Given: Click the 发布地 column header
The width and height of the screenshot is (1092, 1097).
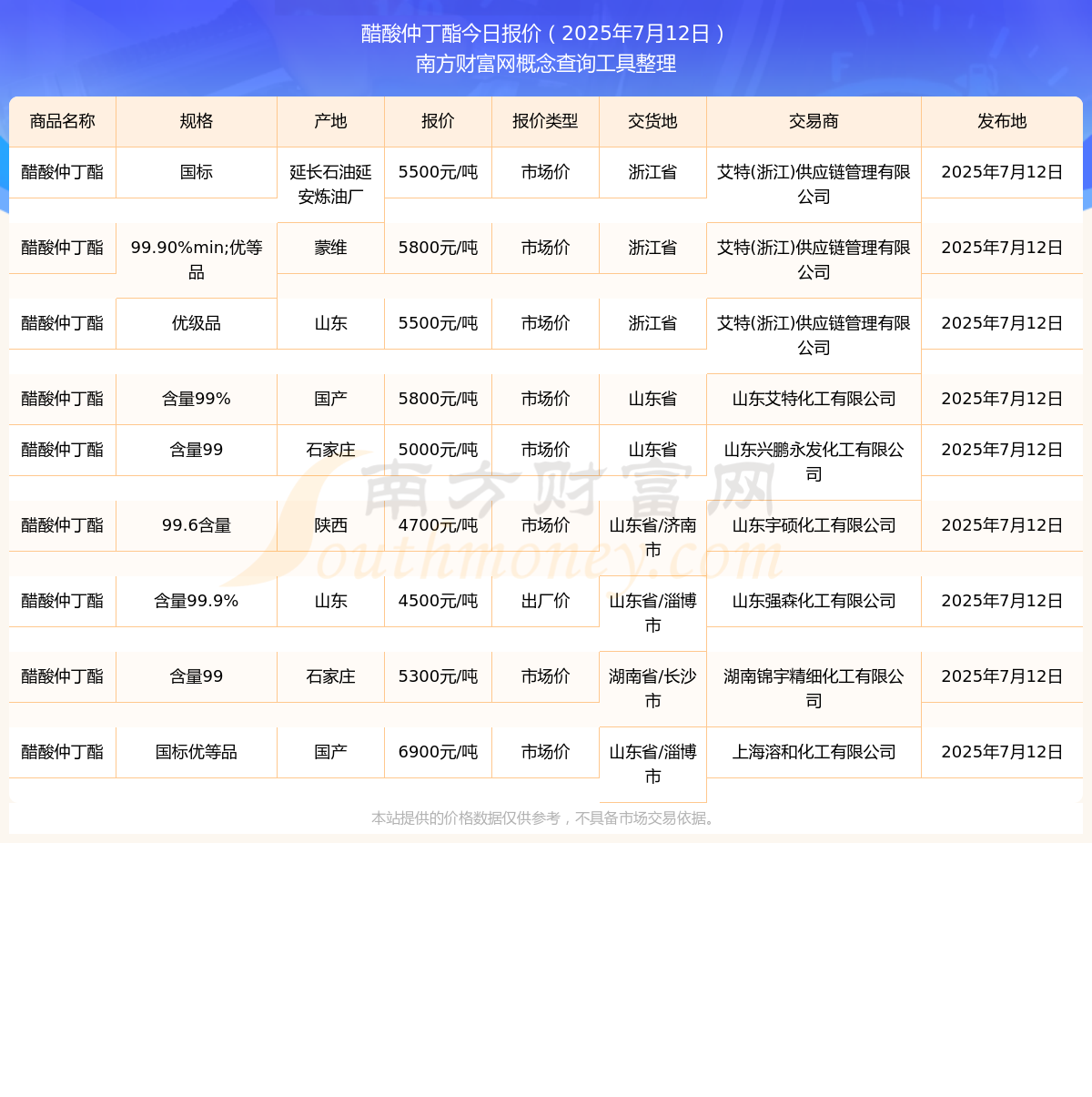Looking at the screenshot, I should (x=1002, y=121).
